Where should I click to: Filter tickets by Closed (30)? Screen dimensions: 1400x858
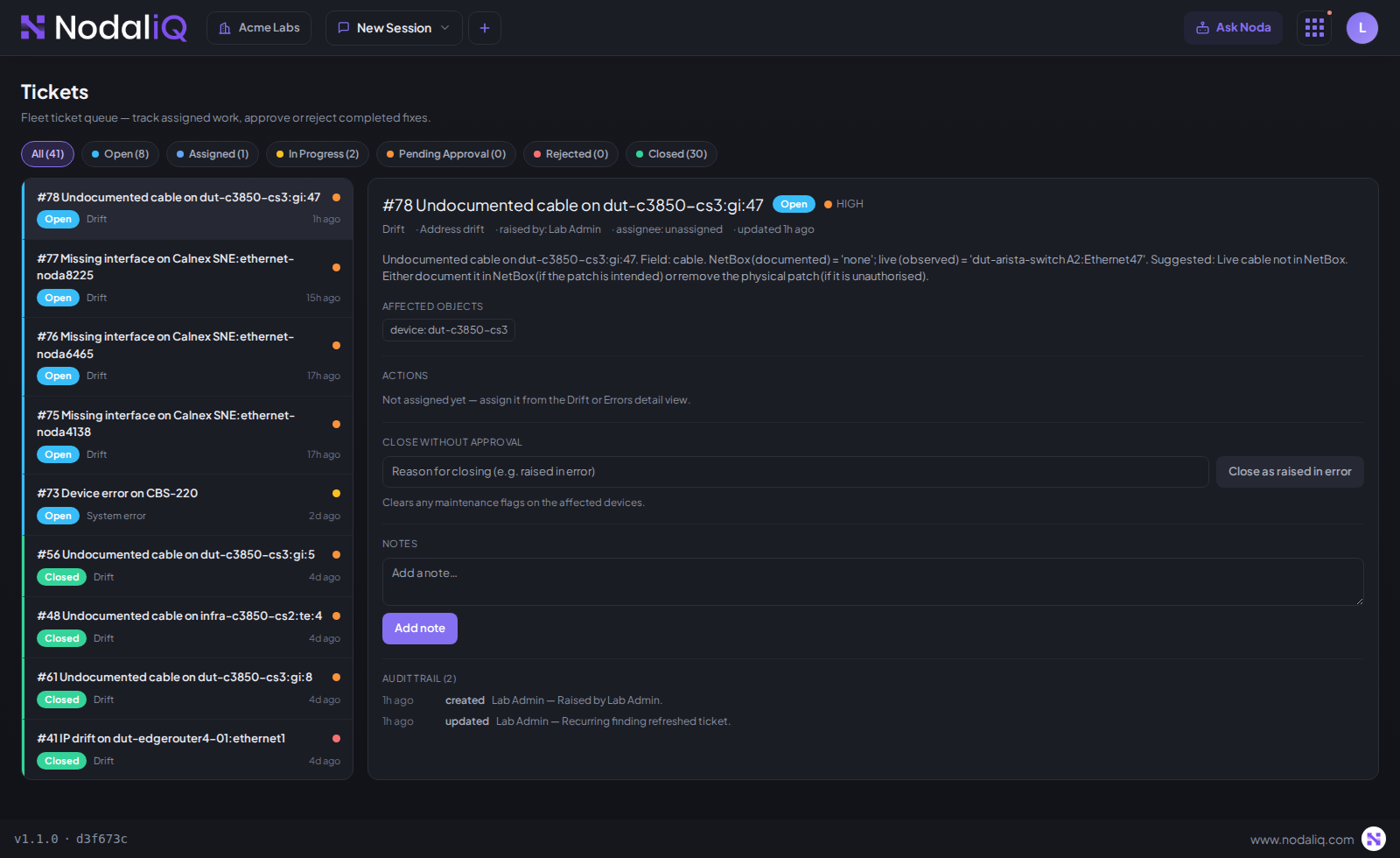[671, 154]
